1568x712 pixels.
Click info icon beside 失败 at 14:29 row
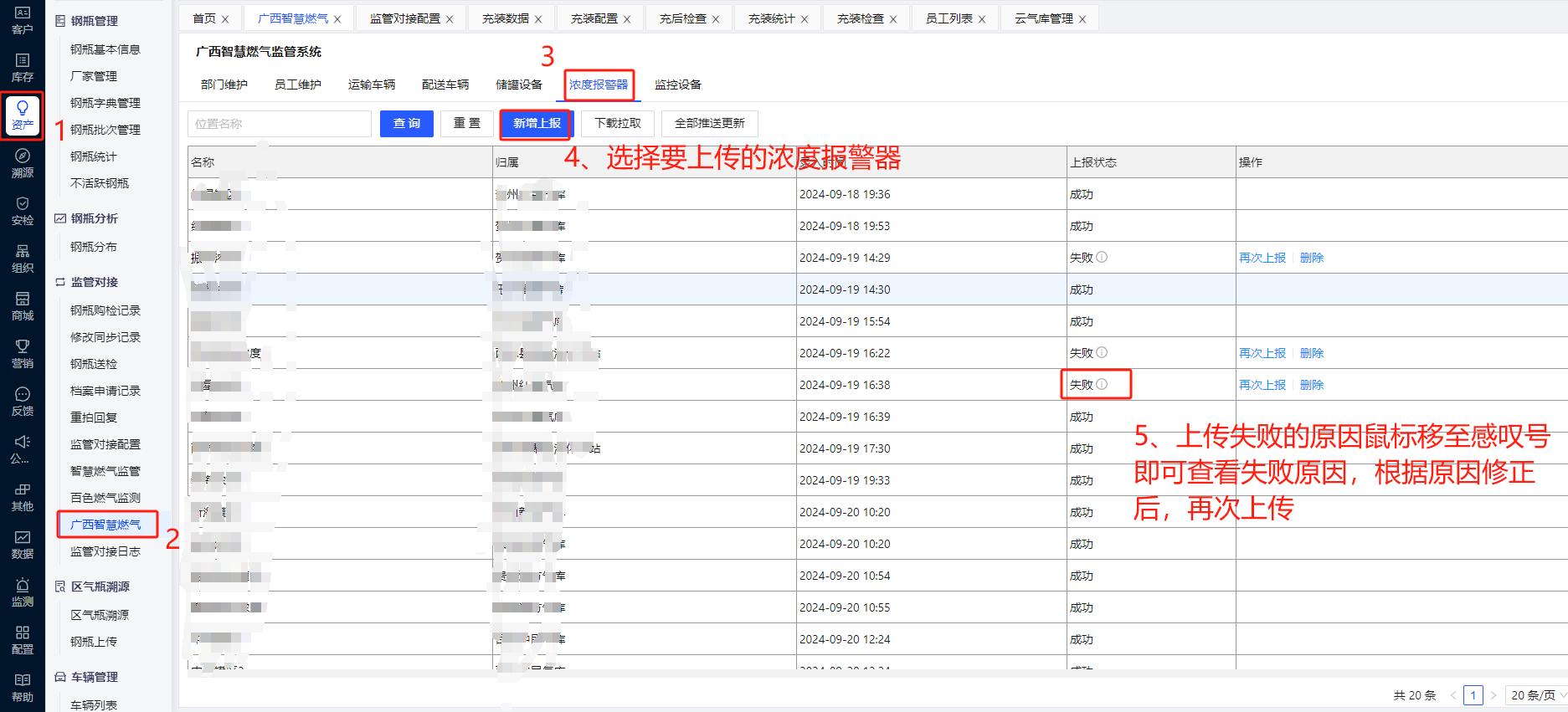click(x=1102, y=257)
